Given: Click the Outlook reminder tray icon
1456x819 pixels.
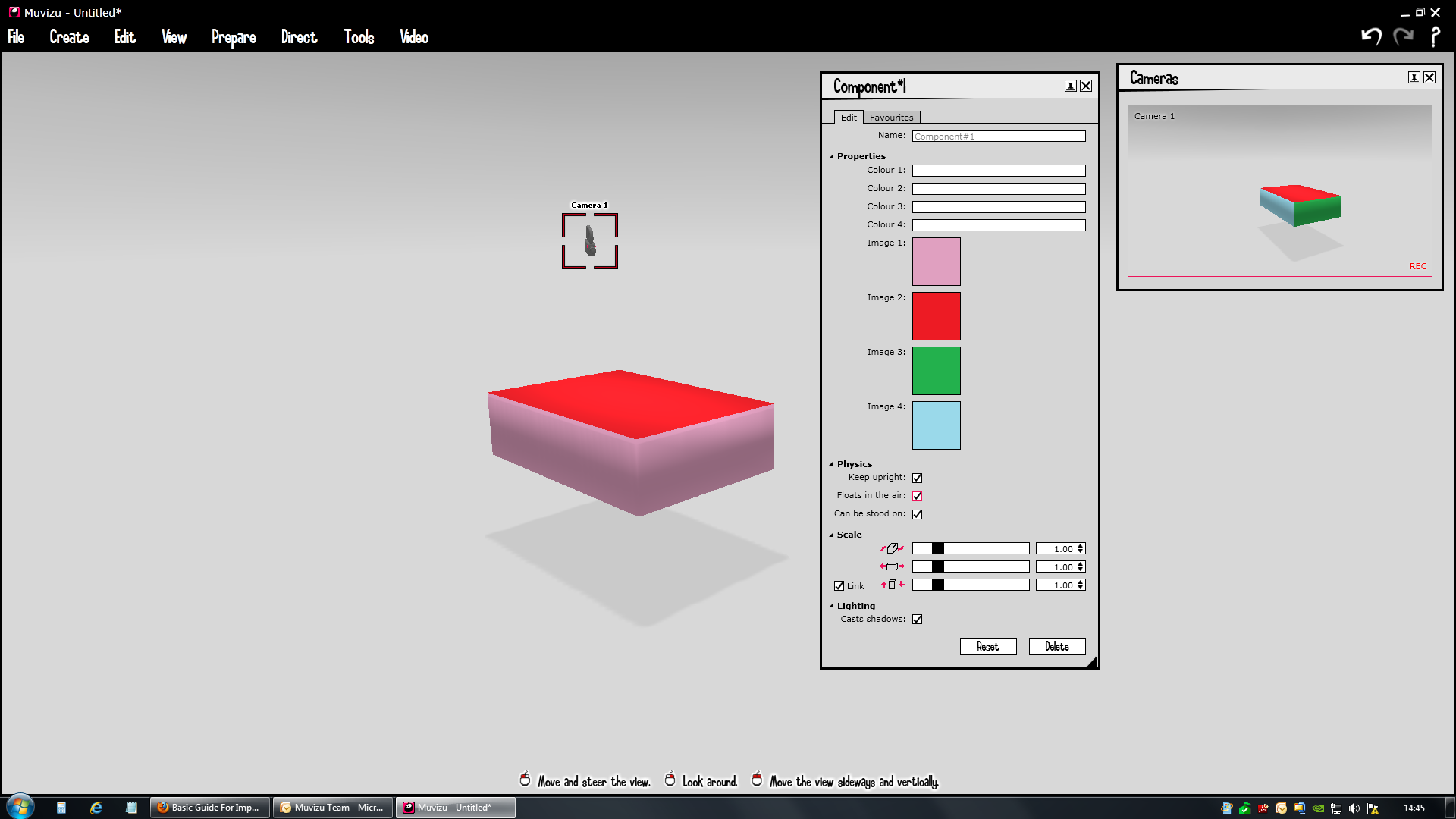Looking at the screenshot, I should point(1282,808).
